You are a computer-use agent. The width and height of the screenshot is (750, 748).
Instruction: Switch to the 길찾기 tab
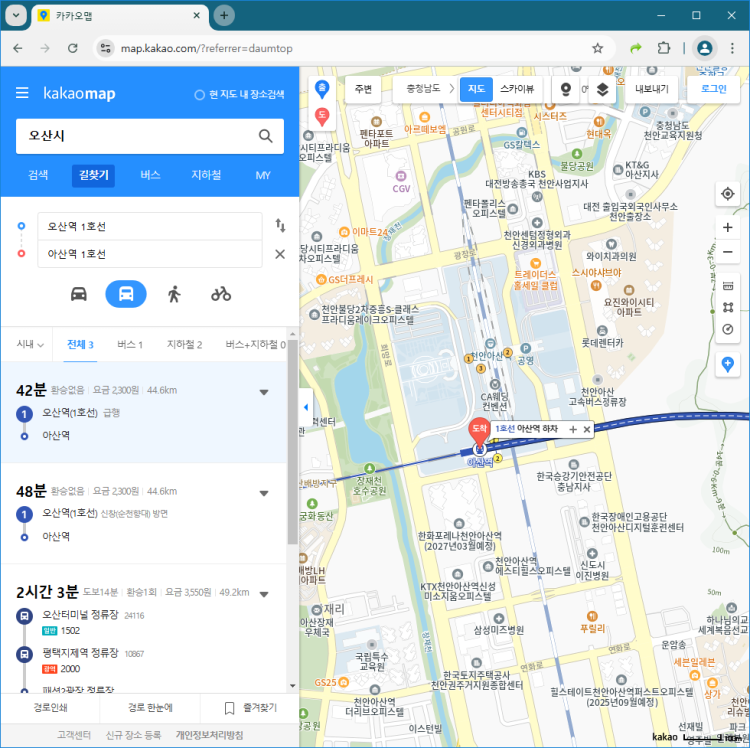tap(94, 175)
